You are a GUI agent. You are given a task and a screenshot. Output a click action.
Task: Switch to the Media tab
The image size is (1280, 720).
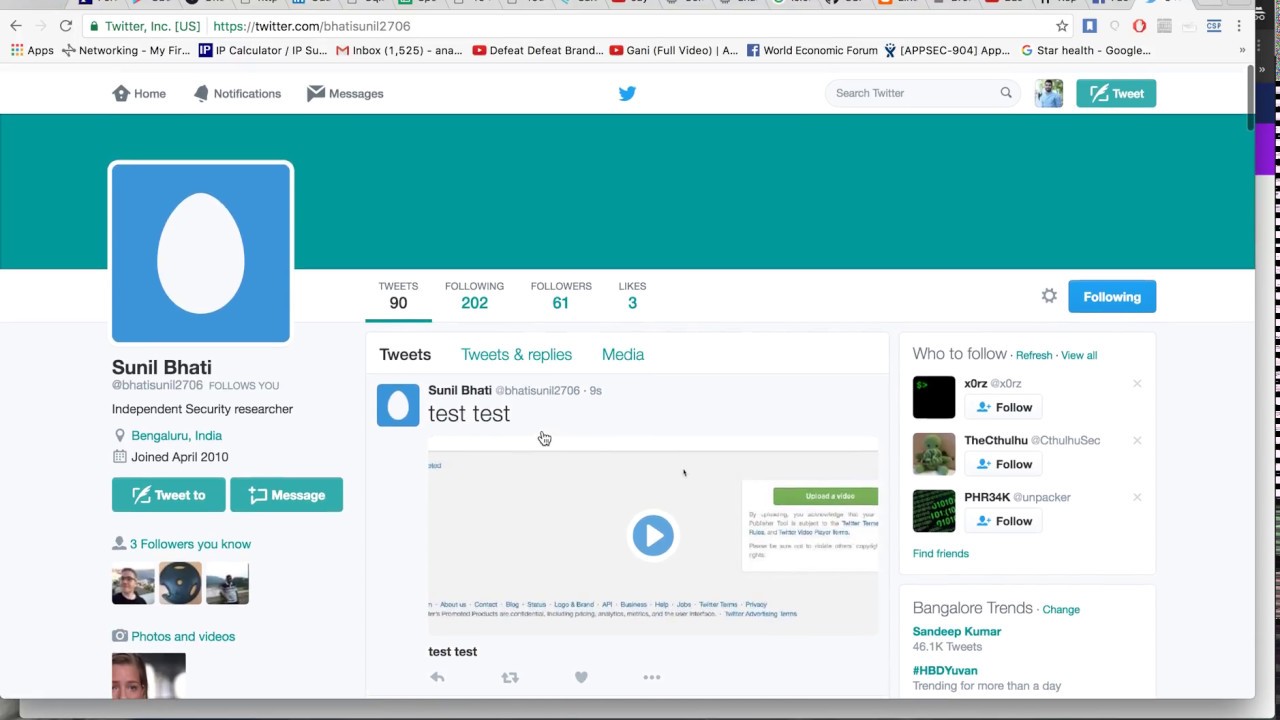623,354
